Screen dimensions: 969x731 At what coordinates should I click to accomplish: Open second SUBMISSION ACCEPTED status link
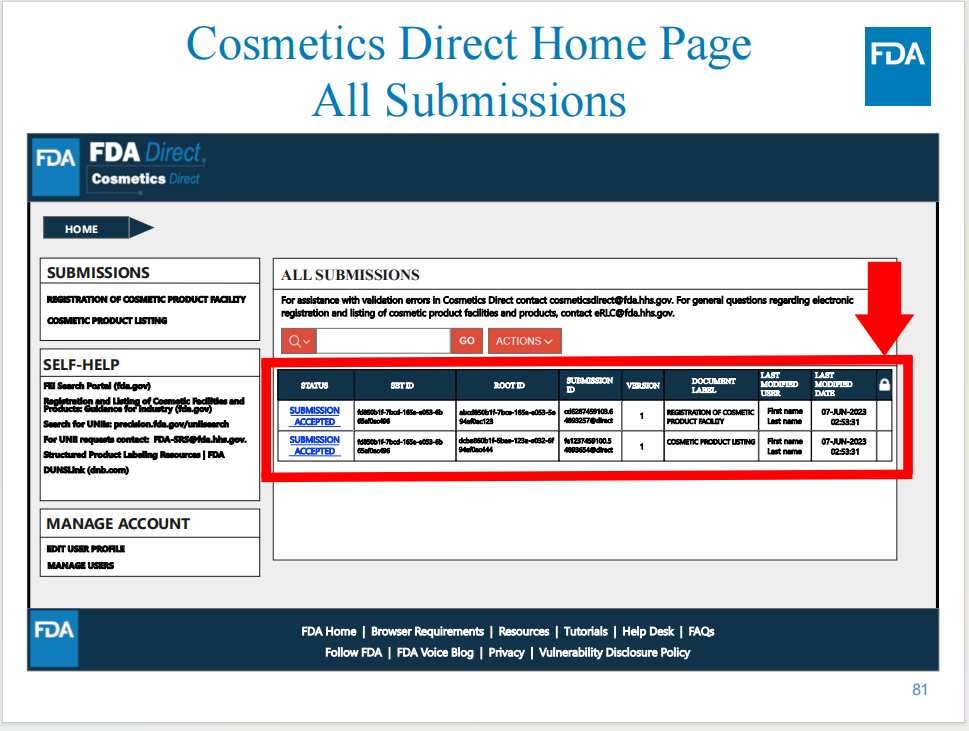click(314, 445)
